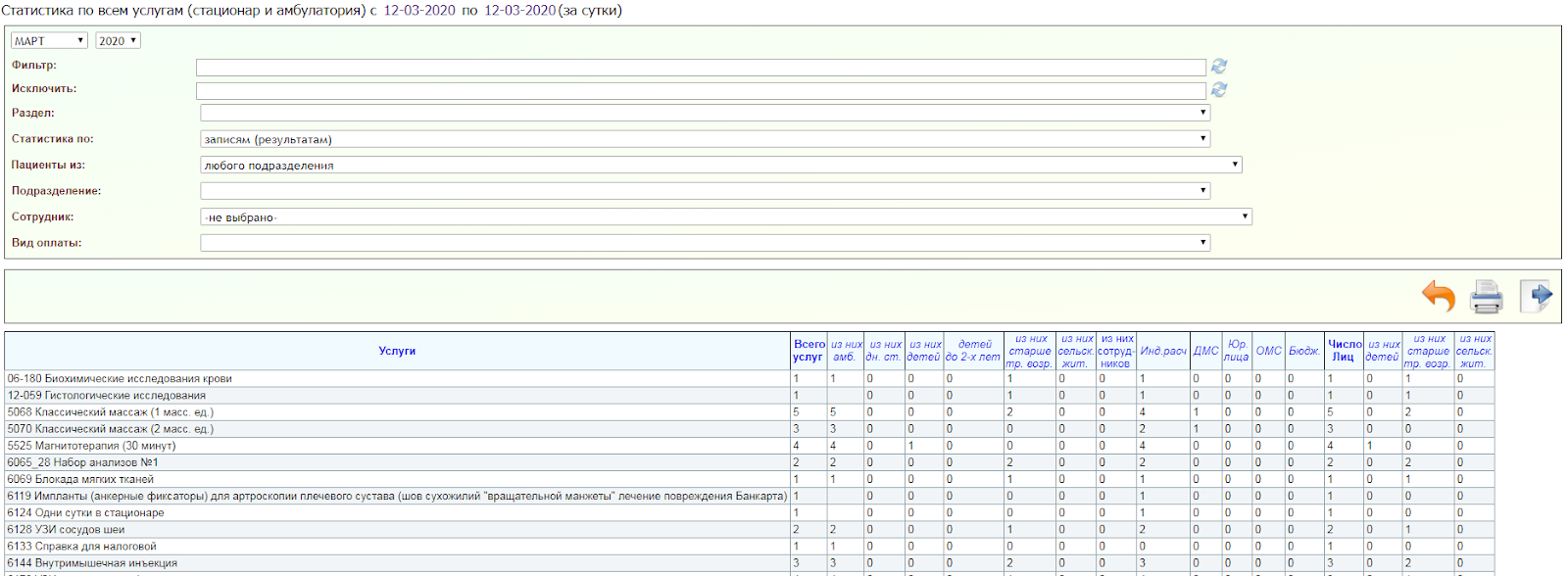Select an employee in the Сотрудник dropdown
The height and width of the screenshot is (576, 1568).
(x=725, y=216)
